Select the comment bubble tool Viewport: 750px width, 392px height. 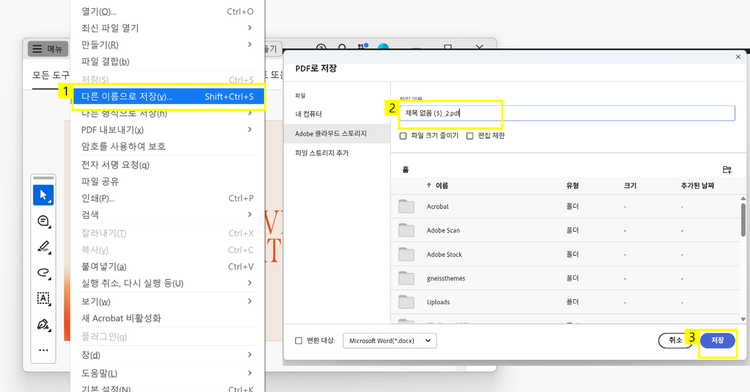[43, 221]
